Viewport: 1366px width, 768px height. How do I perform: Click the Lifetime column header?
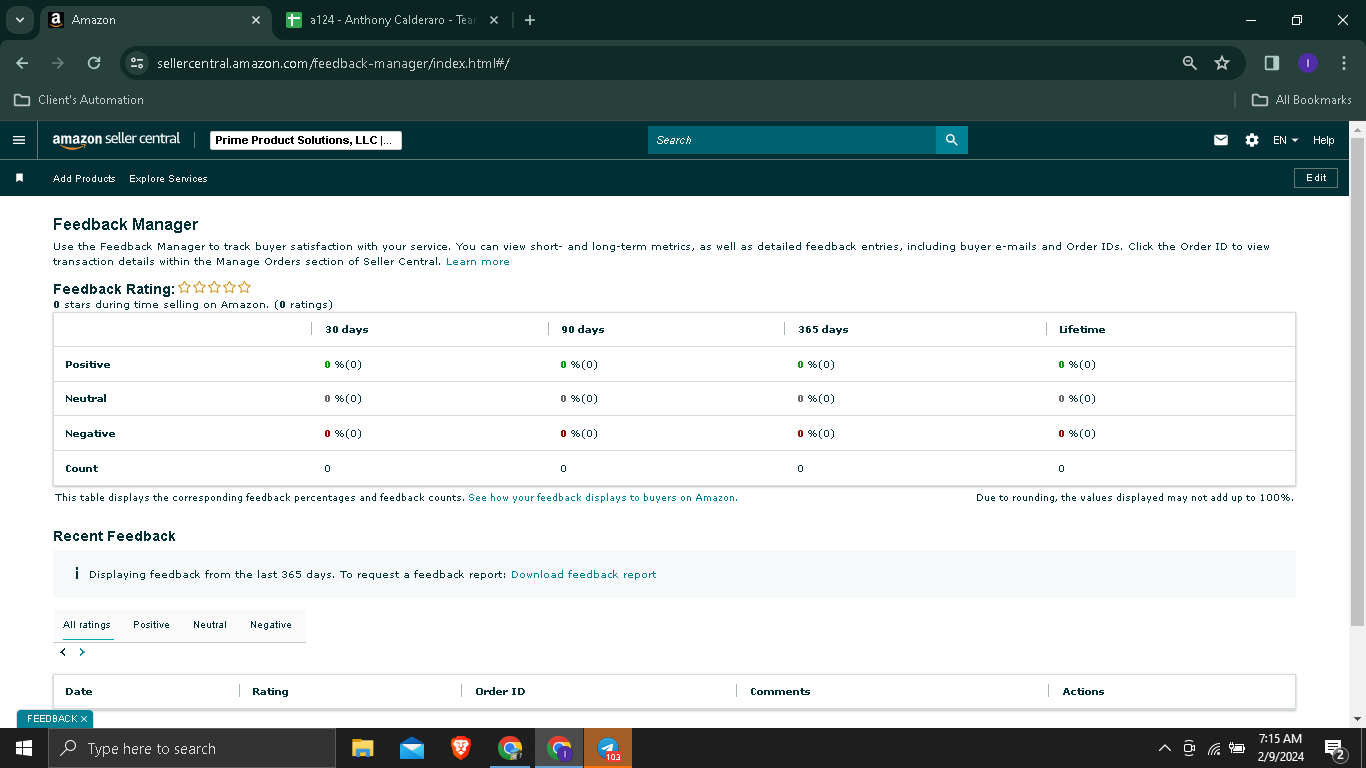[x=1082, y=330]
